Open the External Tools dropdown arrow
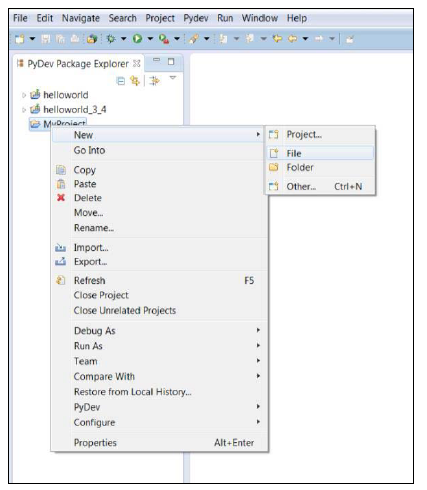Screen dimensions: 427x490 pos(177,39)
